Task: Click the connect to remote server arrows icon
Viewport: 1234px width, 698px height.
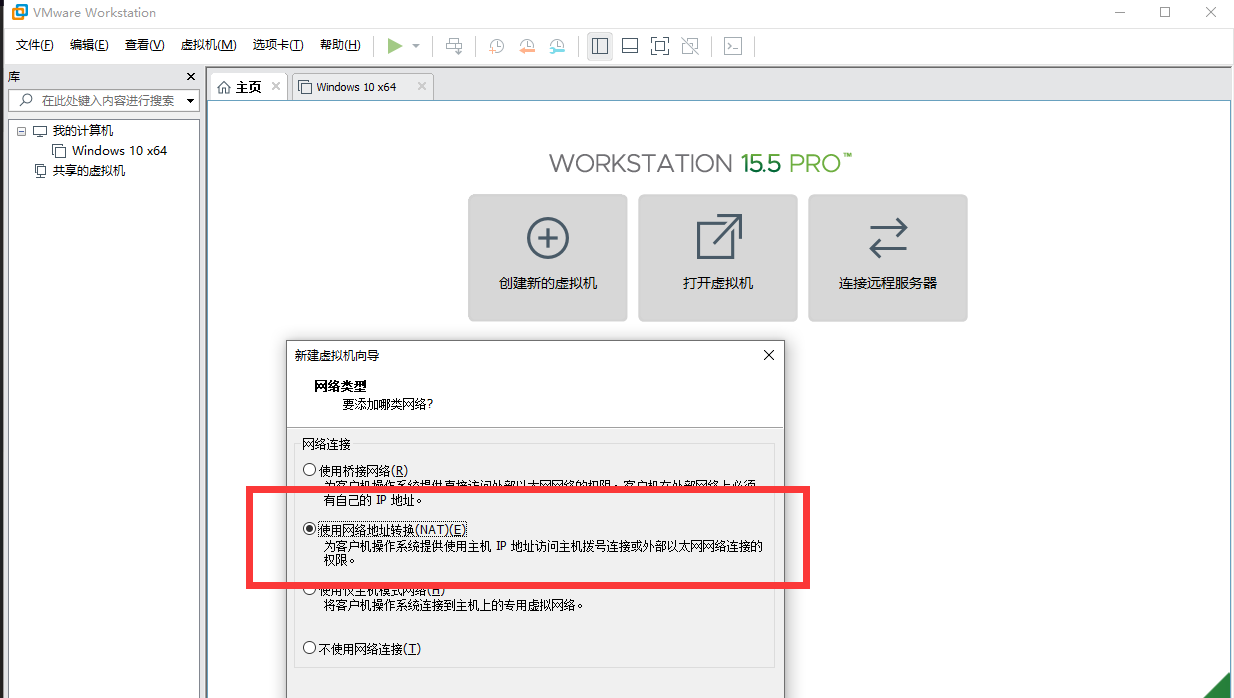Action: point(888,238)
